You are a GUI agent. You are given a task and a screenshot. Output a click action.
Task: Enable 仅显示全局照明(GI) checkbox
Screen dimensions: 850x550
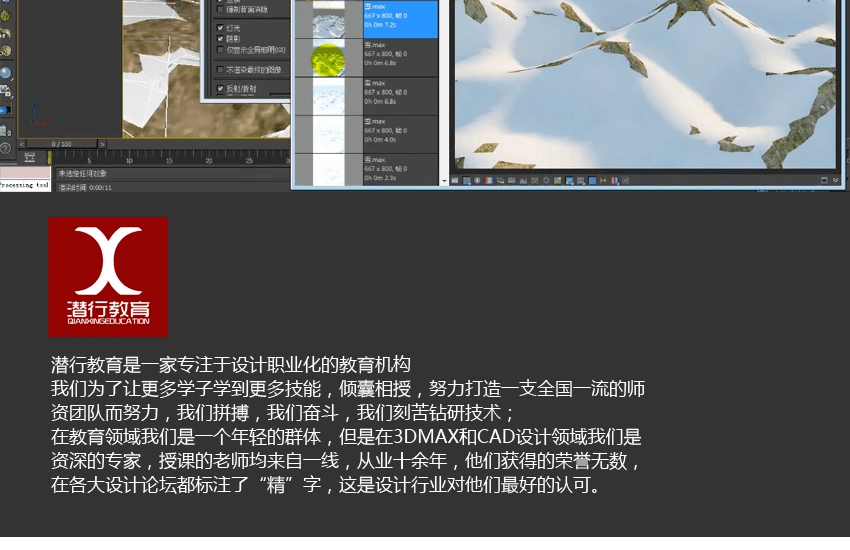pyautogui.click(x=220, y=50)
